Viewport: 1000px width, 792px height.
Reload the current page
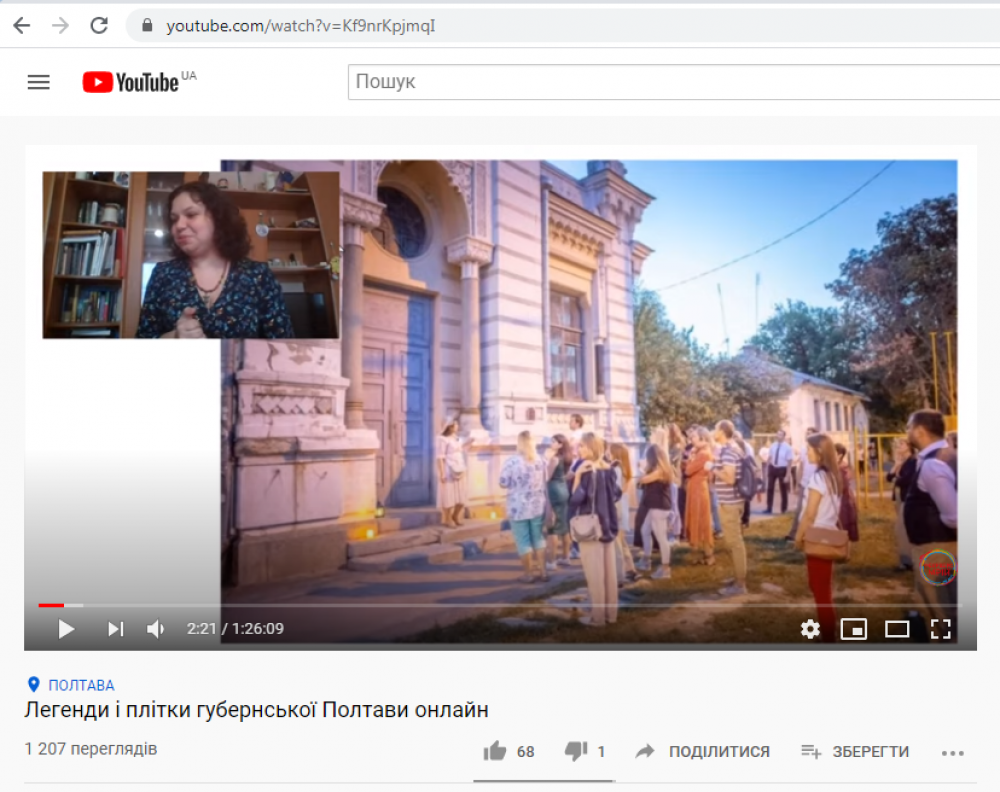point(98,25)
